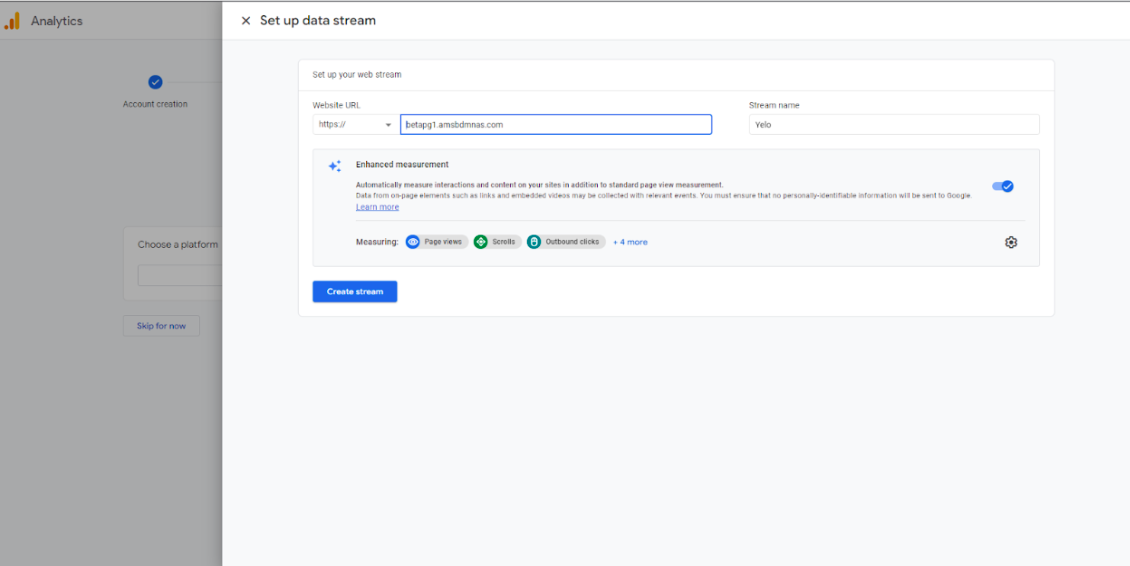
Task: Click the Enhanced measurement sparkle icon
Action: pos(334,166)
